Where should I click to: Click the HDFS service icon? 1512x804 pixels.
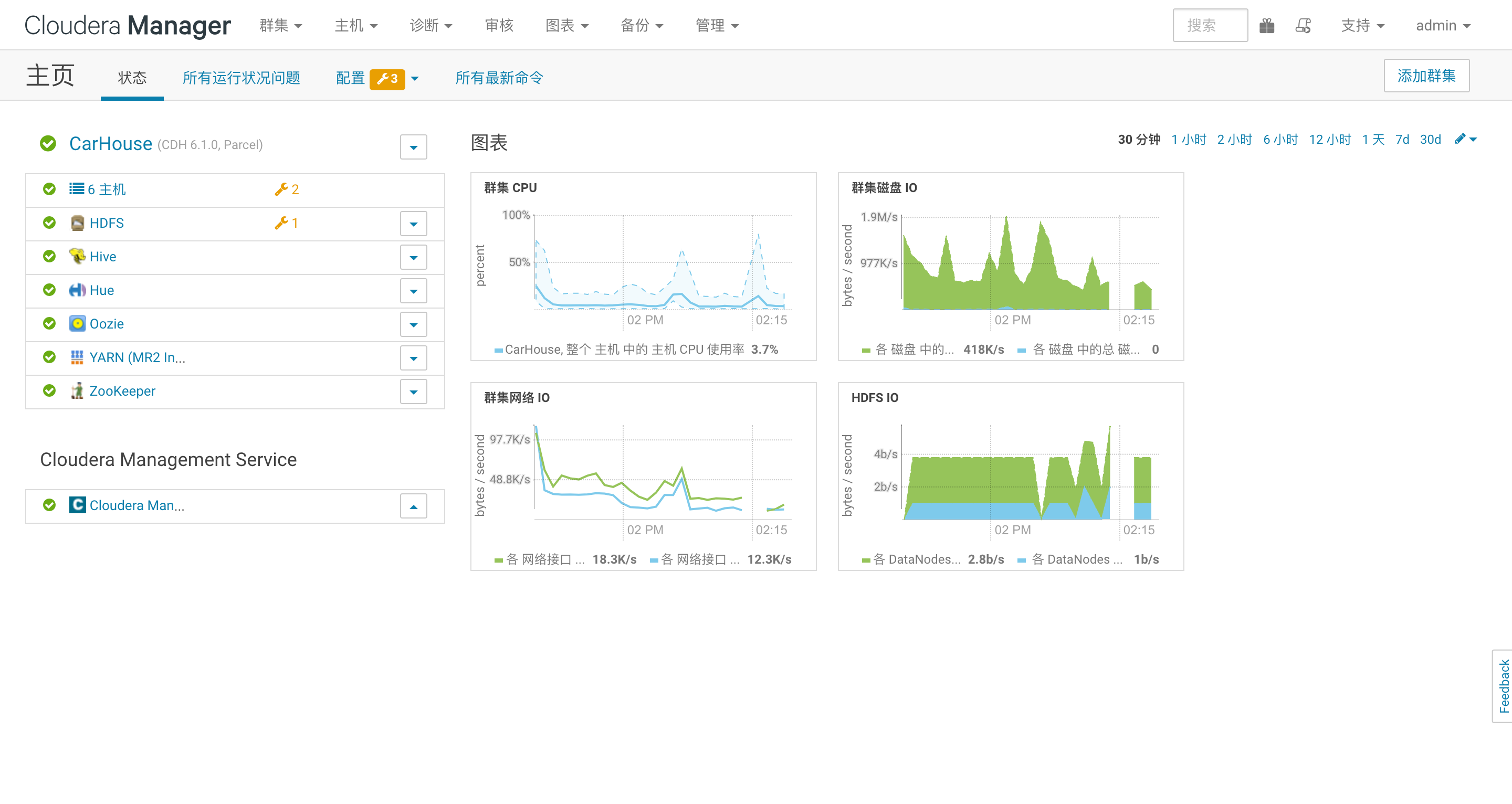[x=77, y=223]
